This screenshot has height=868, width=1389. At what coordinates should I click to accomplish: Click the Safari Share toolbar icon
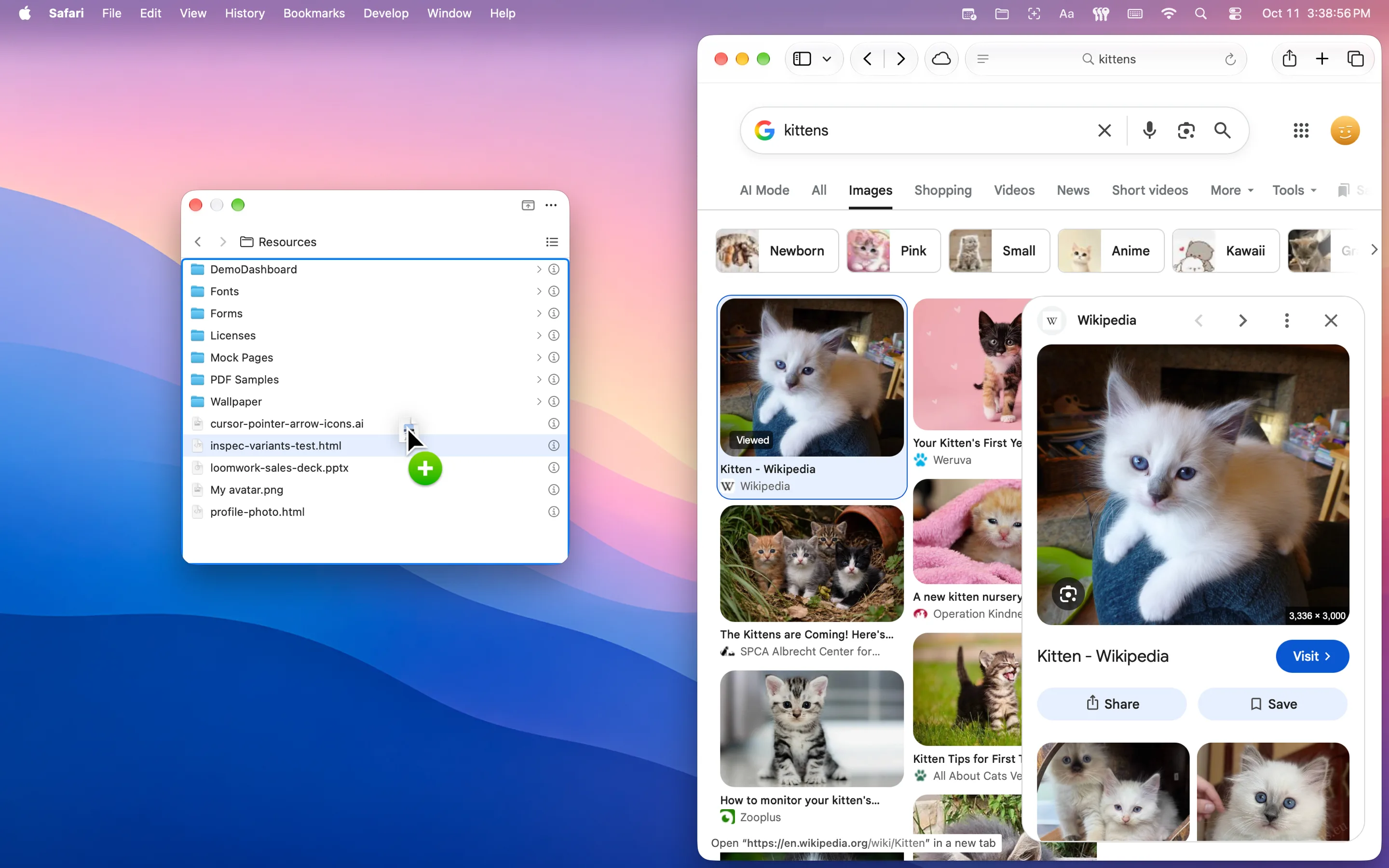1289,58
